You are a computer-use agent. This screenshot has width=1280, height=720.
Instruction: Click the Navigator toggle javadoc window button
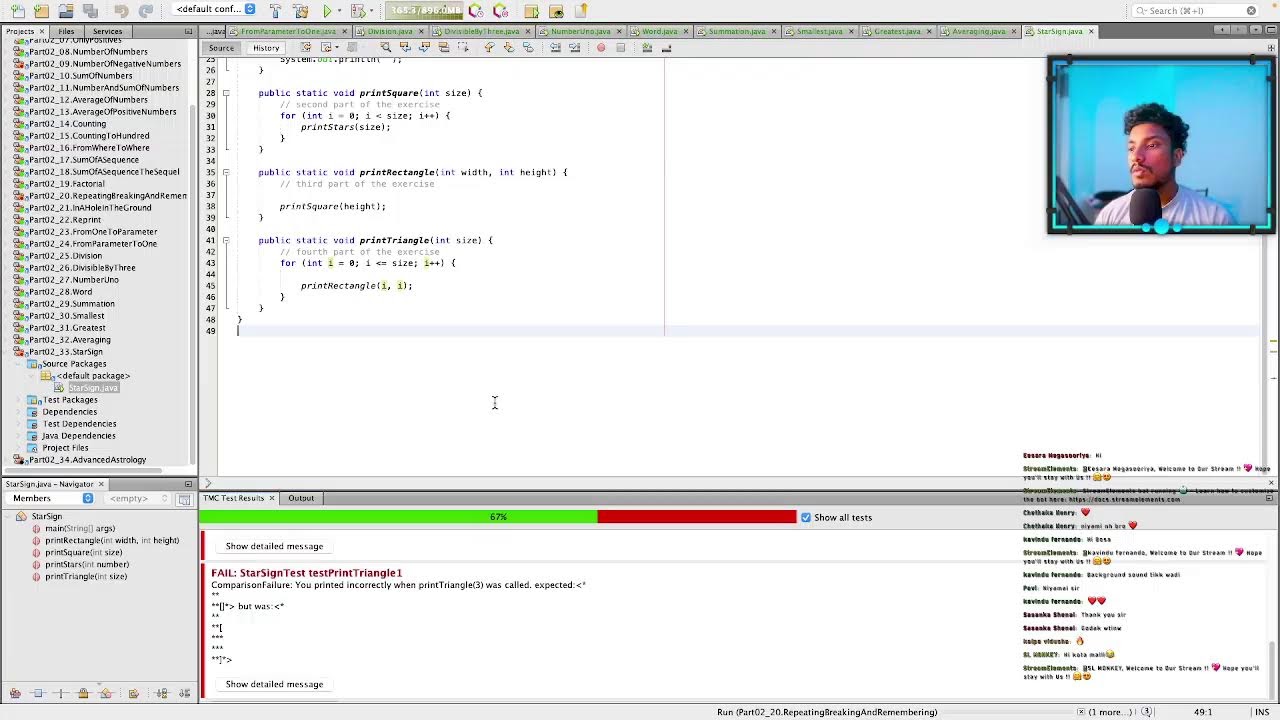pyautogui.click(x=184, y=499)
